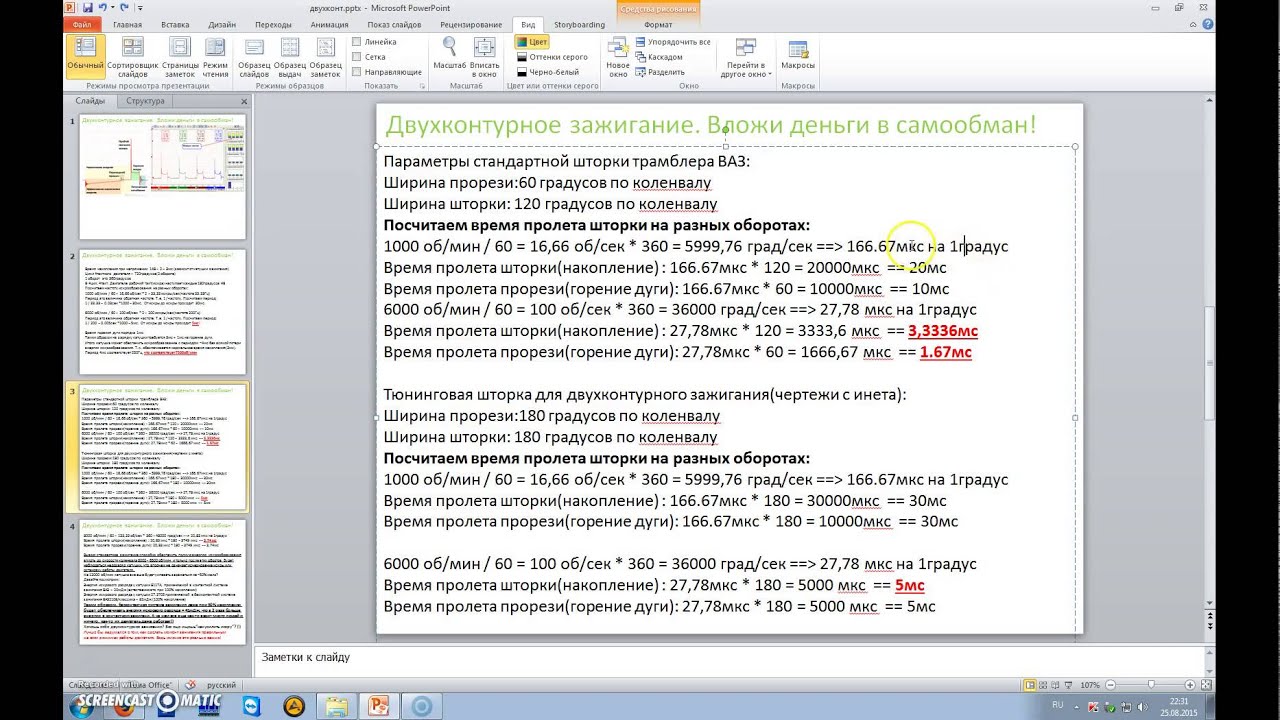1280x720 pixels.
Task: Select Цвет color mode
Action: pos(532,42)
